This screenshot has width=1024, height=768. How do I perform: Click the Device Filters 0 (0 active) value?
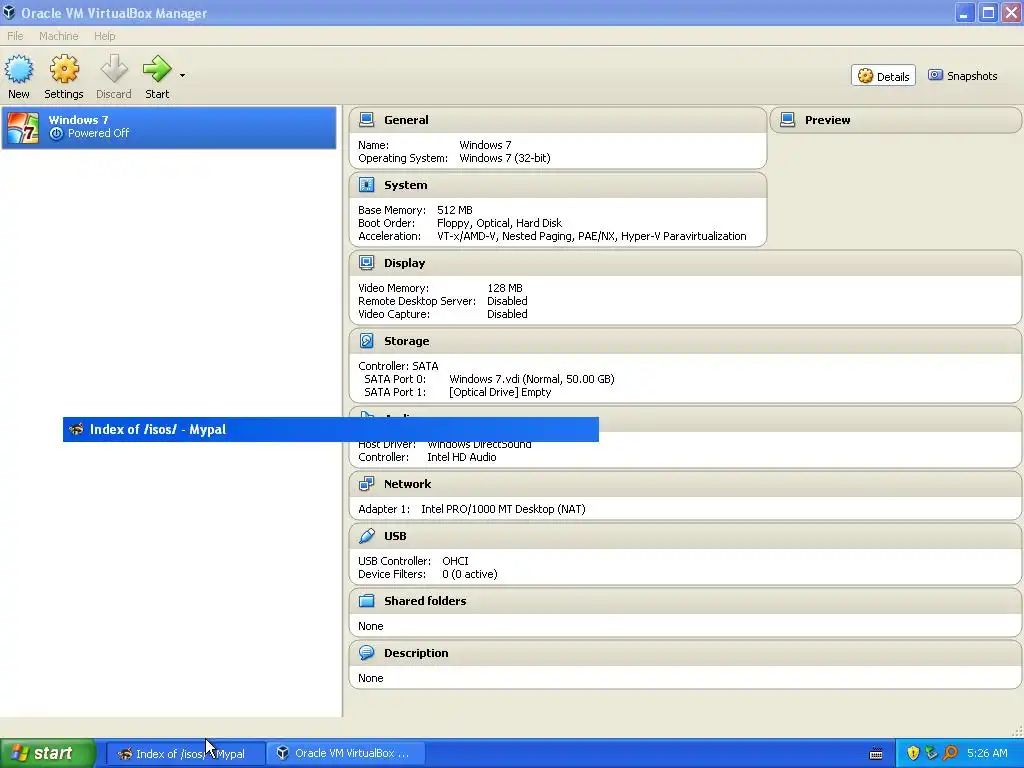470,574
